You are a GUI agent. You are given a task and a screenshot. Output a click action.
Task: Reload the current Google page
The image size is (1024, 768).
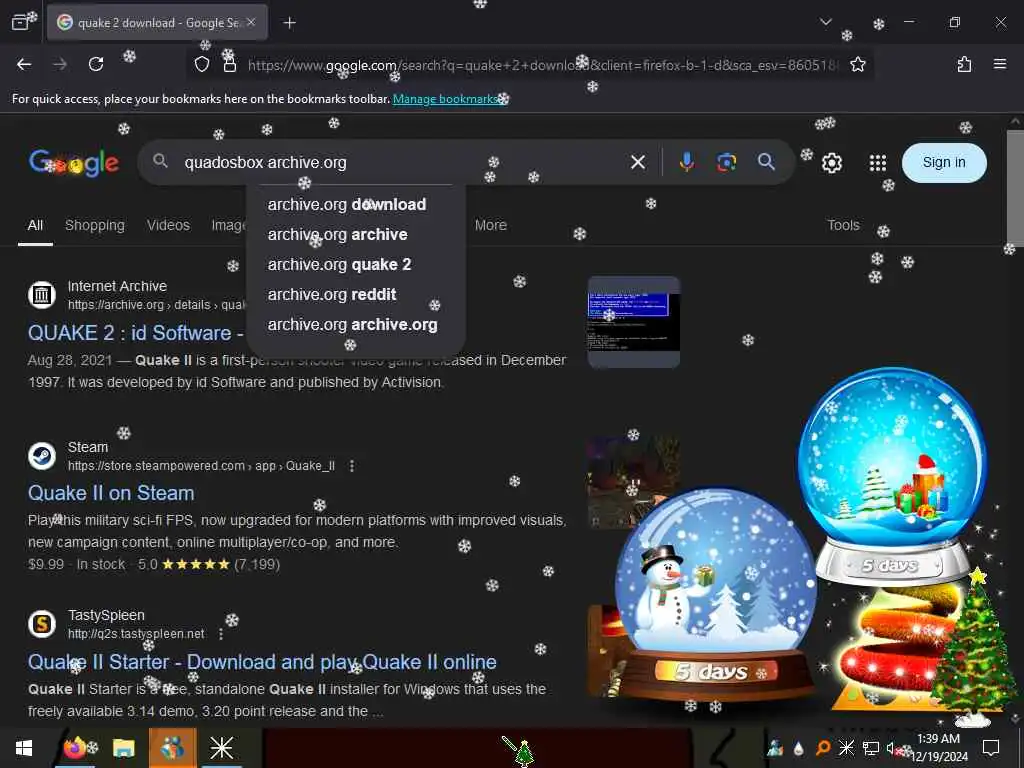coord(96,64)
